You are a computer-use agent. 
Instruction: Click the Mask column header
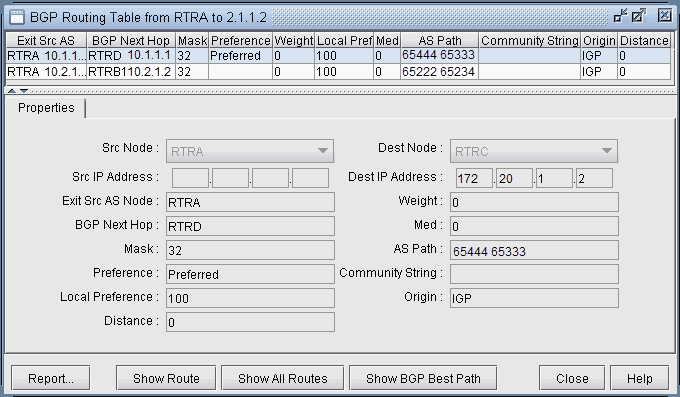coord(192,40)
